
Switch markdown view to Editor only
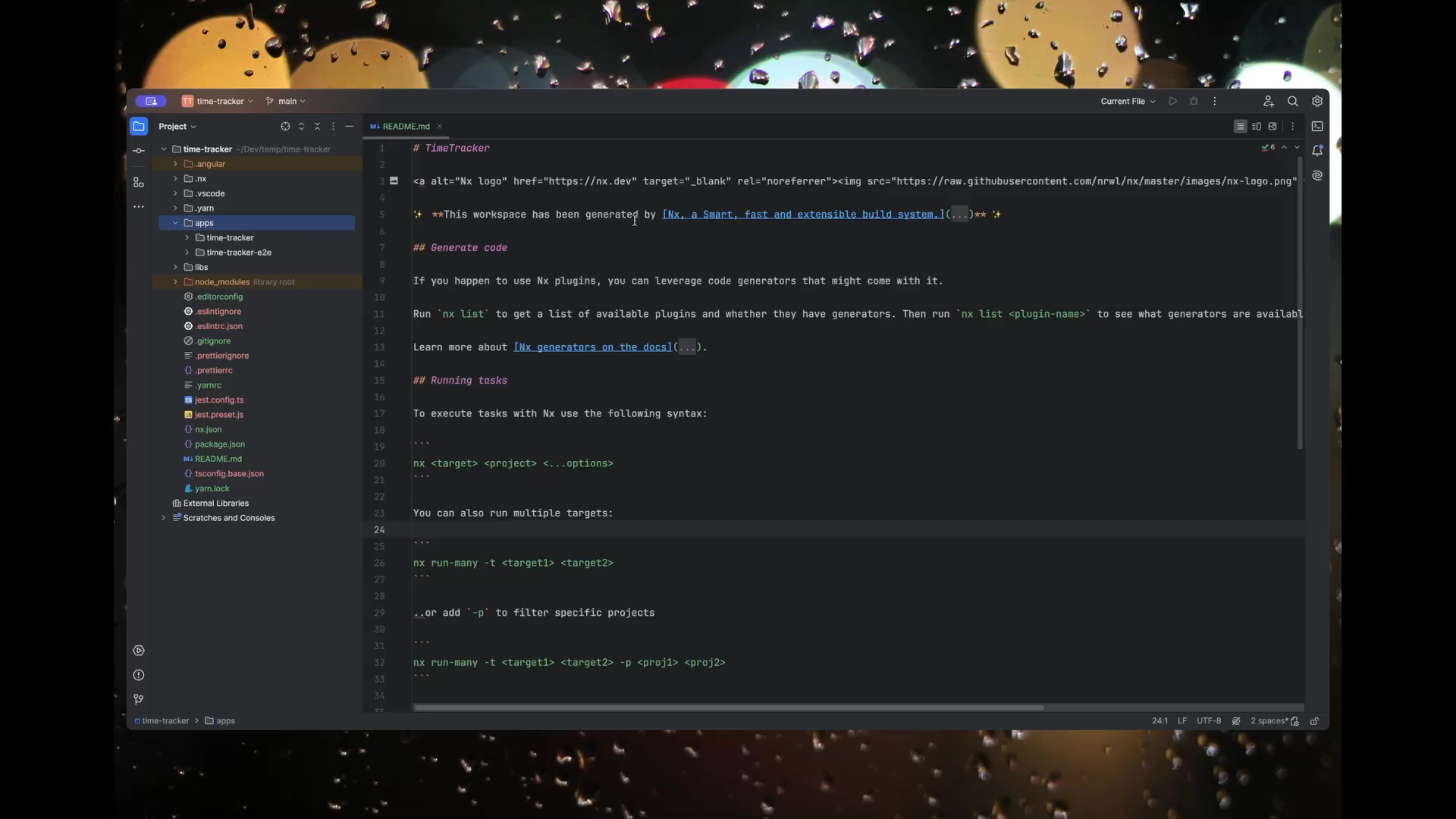click(1240, 127)
